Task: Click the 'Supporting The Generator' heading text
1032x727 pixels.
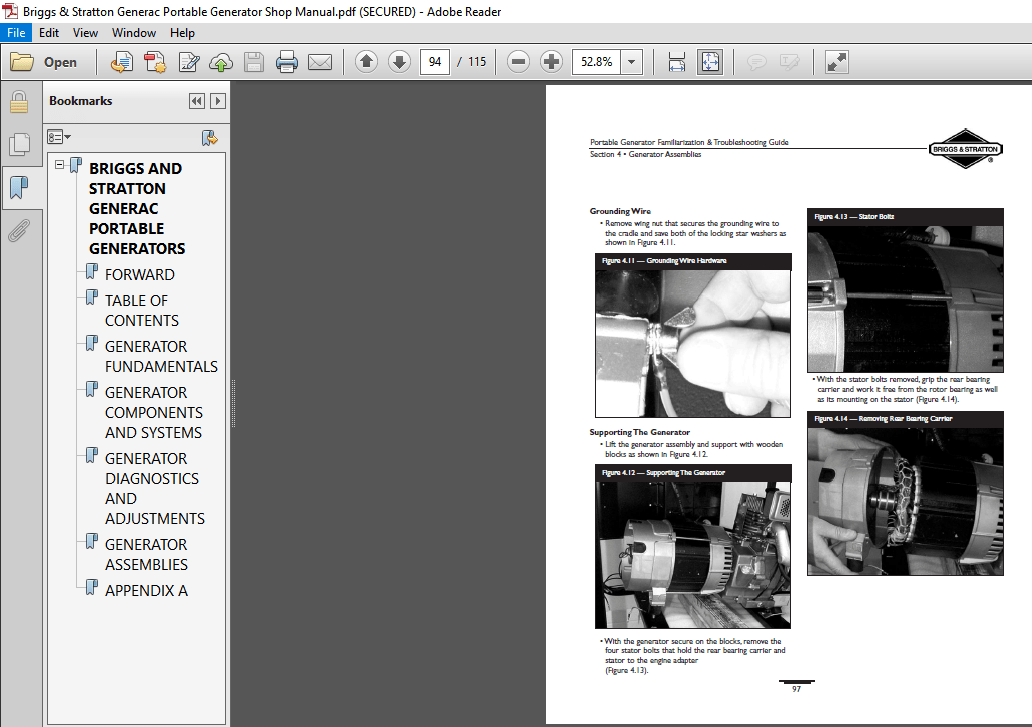Action: (640, 432)
